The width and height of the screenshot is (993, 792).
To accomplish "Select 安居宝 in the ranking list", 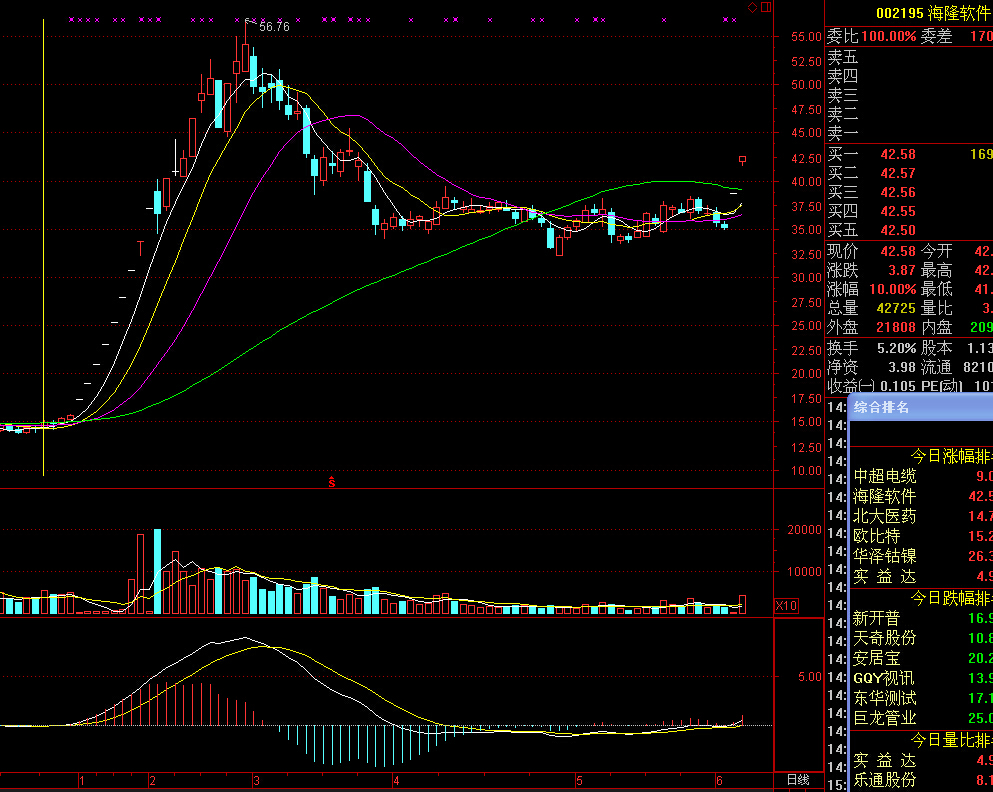I will pos(876,658).
